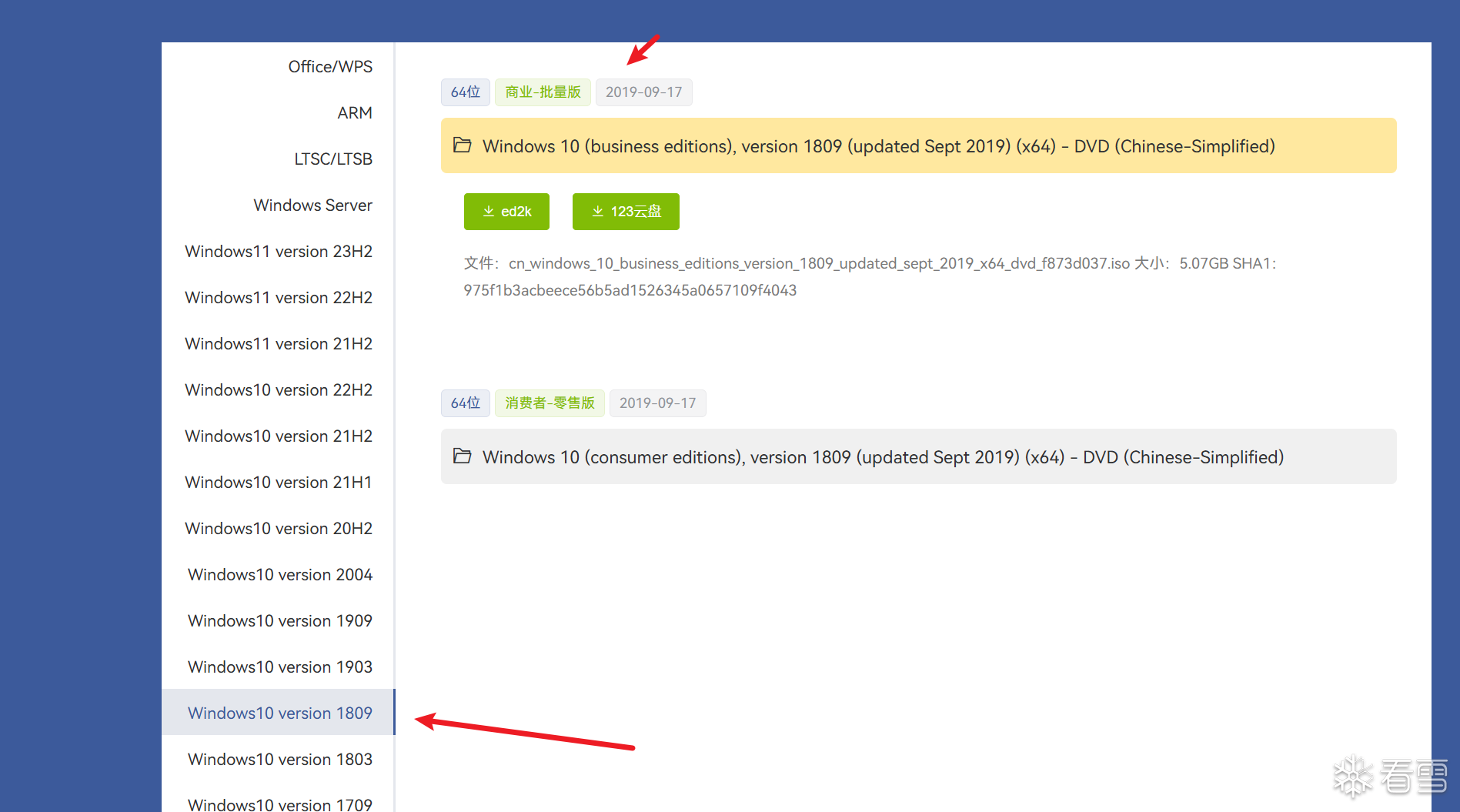This screenshot has height=812, width=1460.
Task: Click the 64位 tag above business editions
Action: 465,92
